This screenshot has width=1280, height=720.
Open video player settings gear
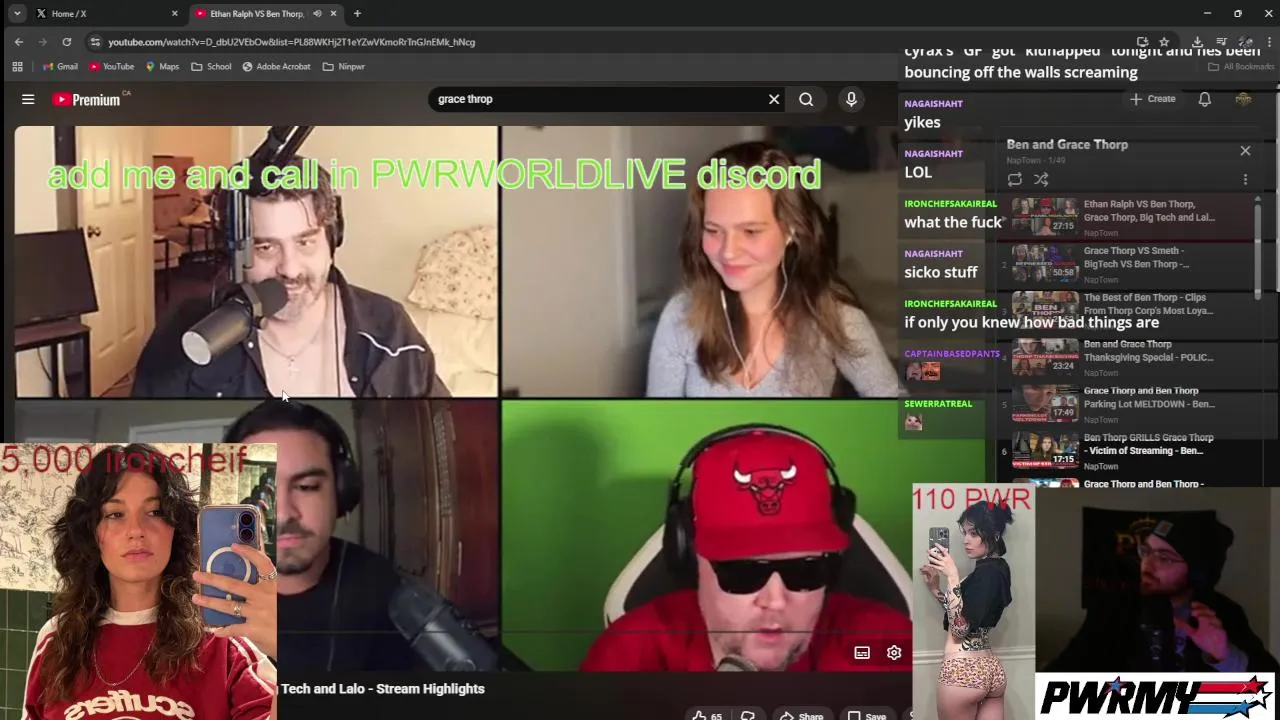tap(894, 652)
